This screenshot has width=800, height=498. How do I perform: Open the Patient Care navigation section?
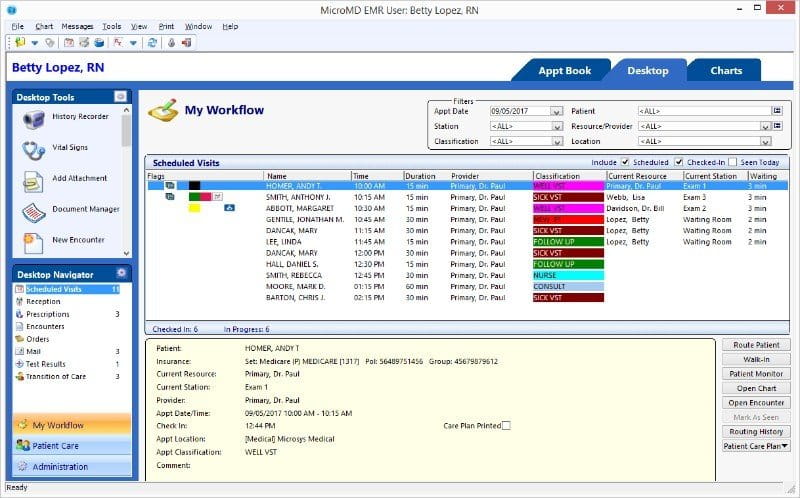point(72,446)
